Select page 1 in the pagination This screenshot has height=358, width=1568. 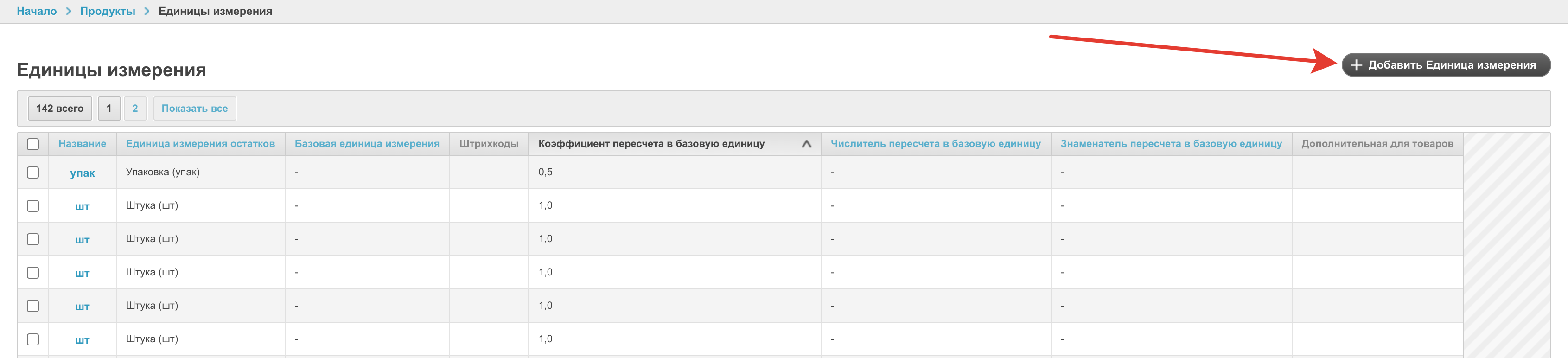109,109
